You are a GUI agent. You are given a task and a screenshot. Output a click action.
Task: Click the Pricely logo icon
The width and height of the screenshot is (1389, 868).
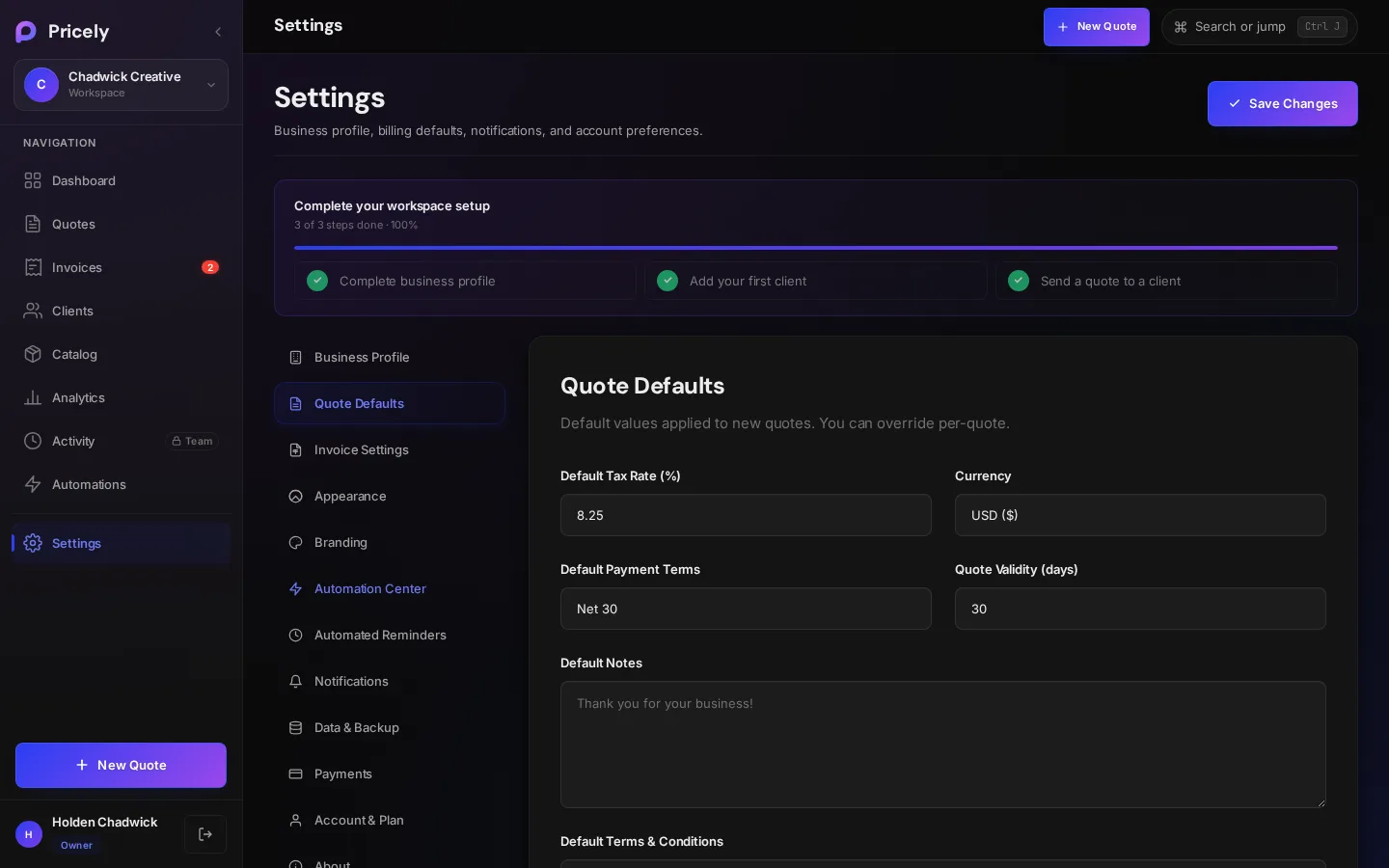[26, 32]
